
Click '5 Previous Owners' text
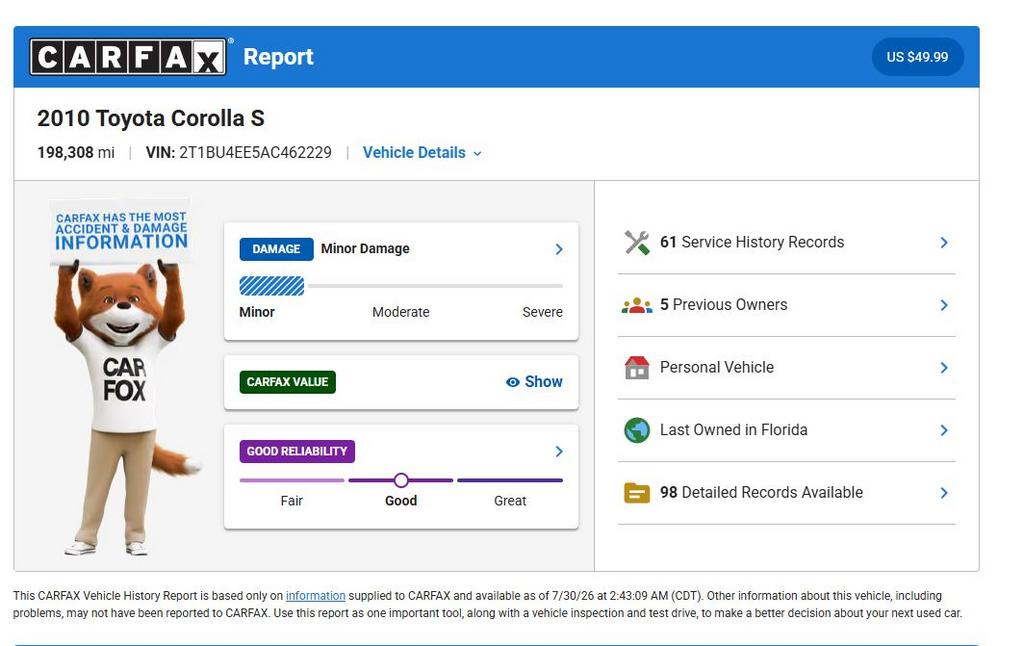coord(724,305)
